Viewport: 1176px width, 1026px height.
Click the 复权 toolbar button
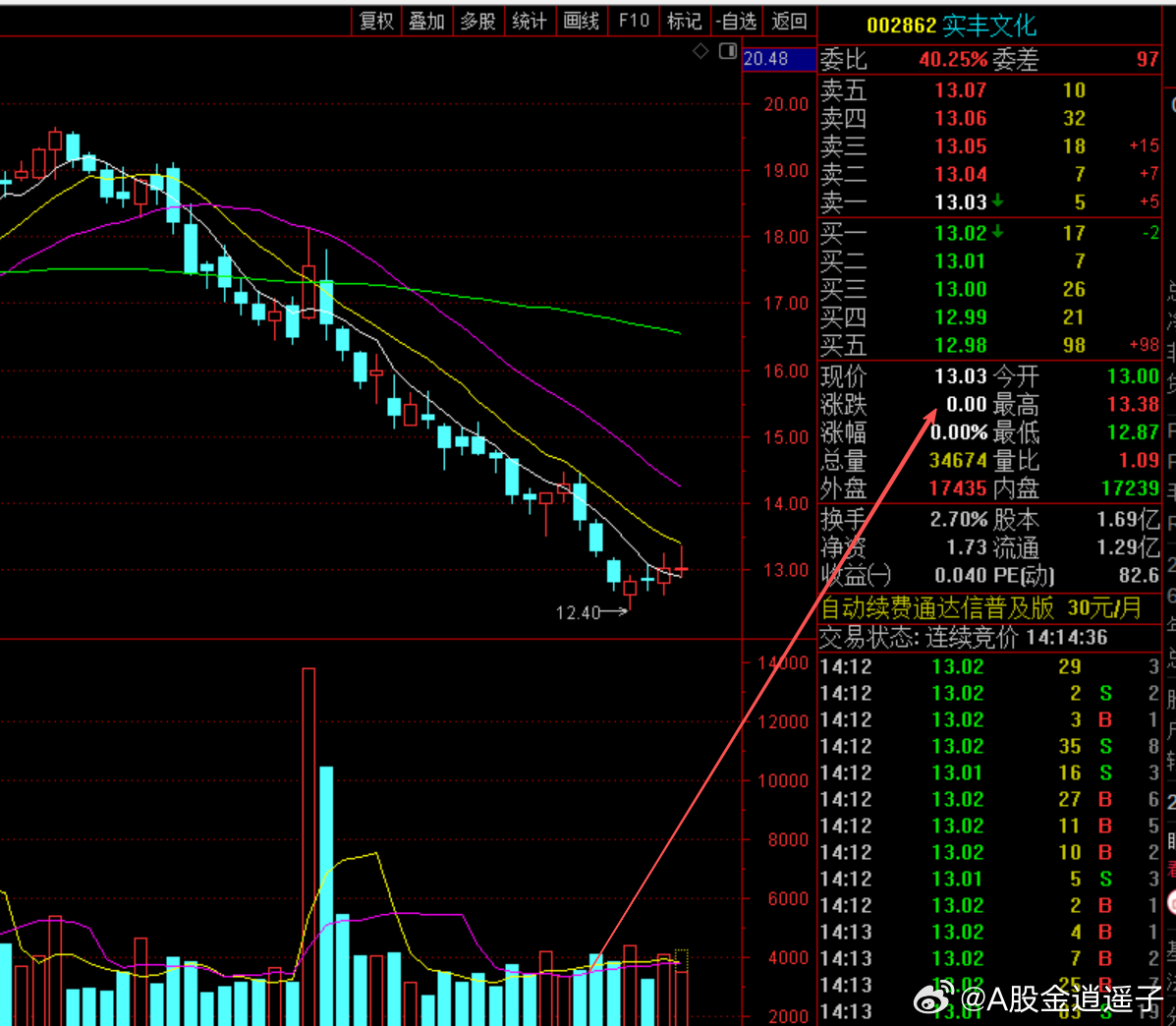376,21
